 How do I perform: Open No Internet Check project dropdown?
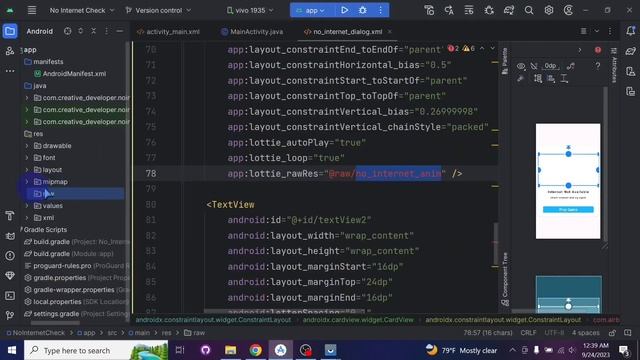(82, 10)
